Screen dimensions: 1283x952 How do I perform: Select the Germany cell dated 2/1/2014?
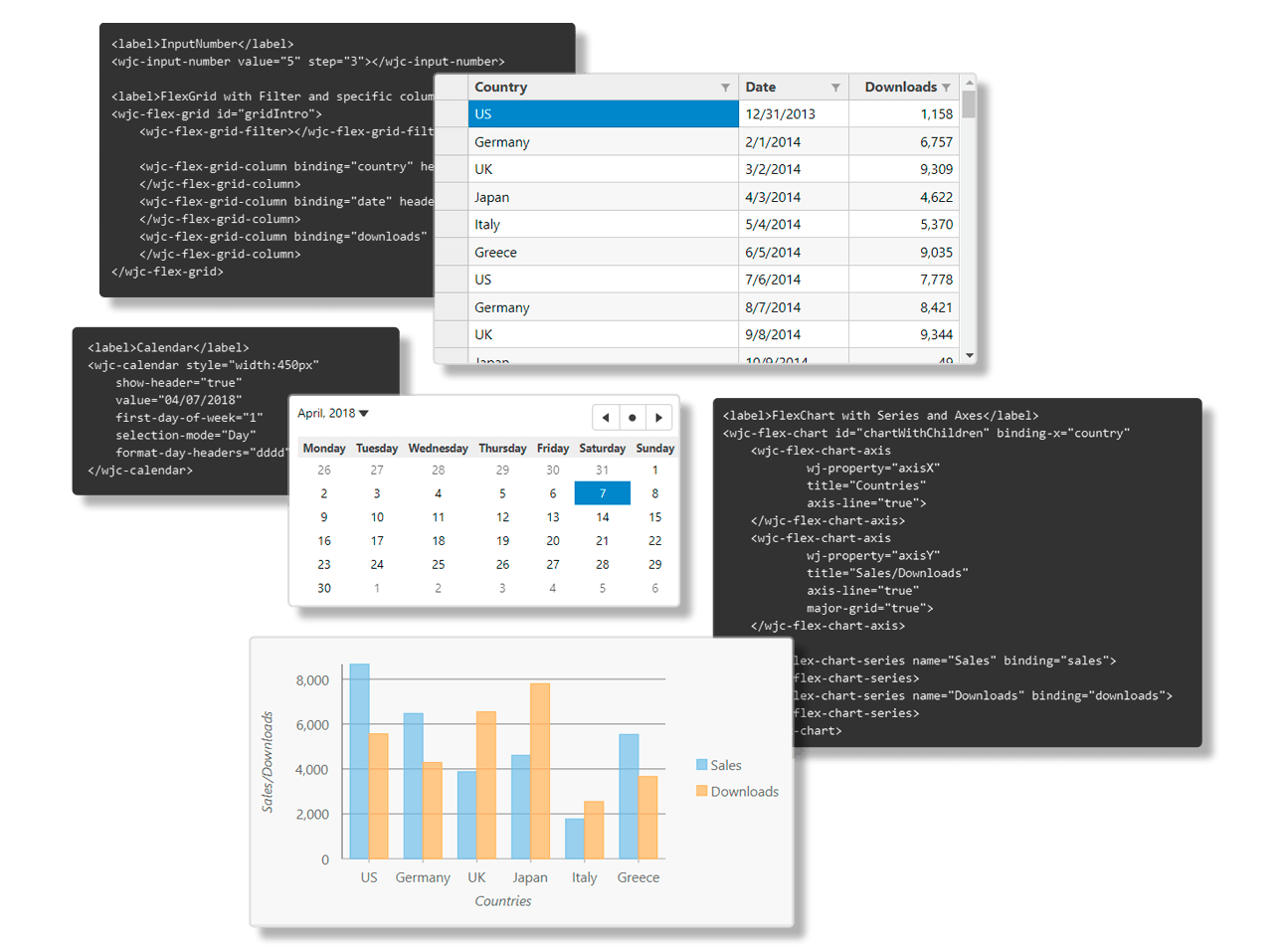[x=604, y=141]
